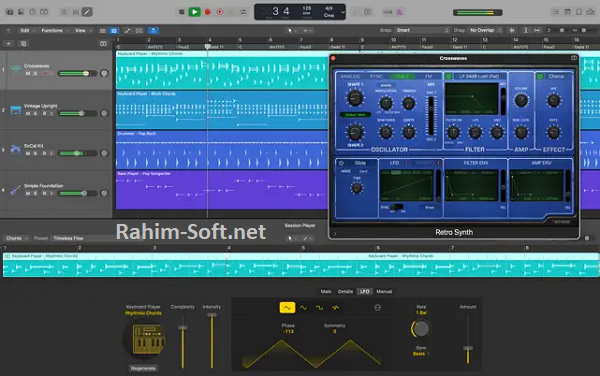Image resolution: width=600 pixels, height=376 pixels.
Task: Switch to the Details tab in Session Player
Action: (345, 291)
